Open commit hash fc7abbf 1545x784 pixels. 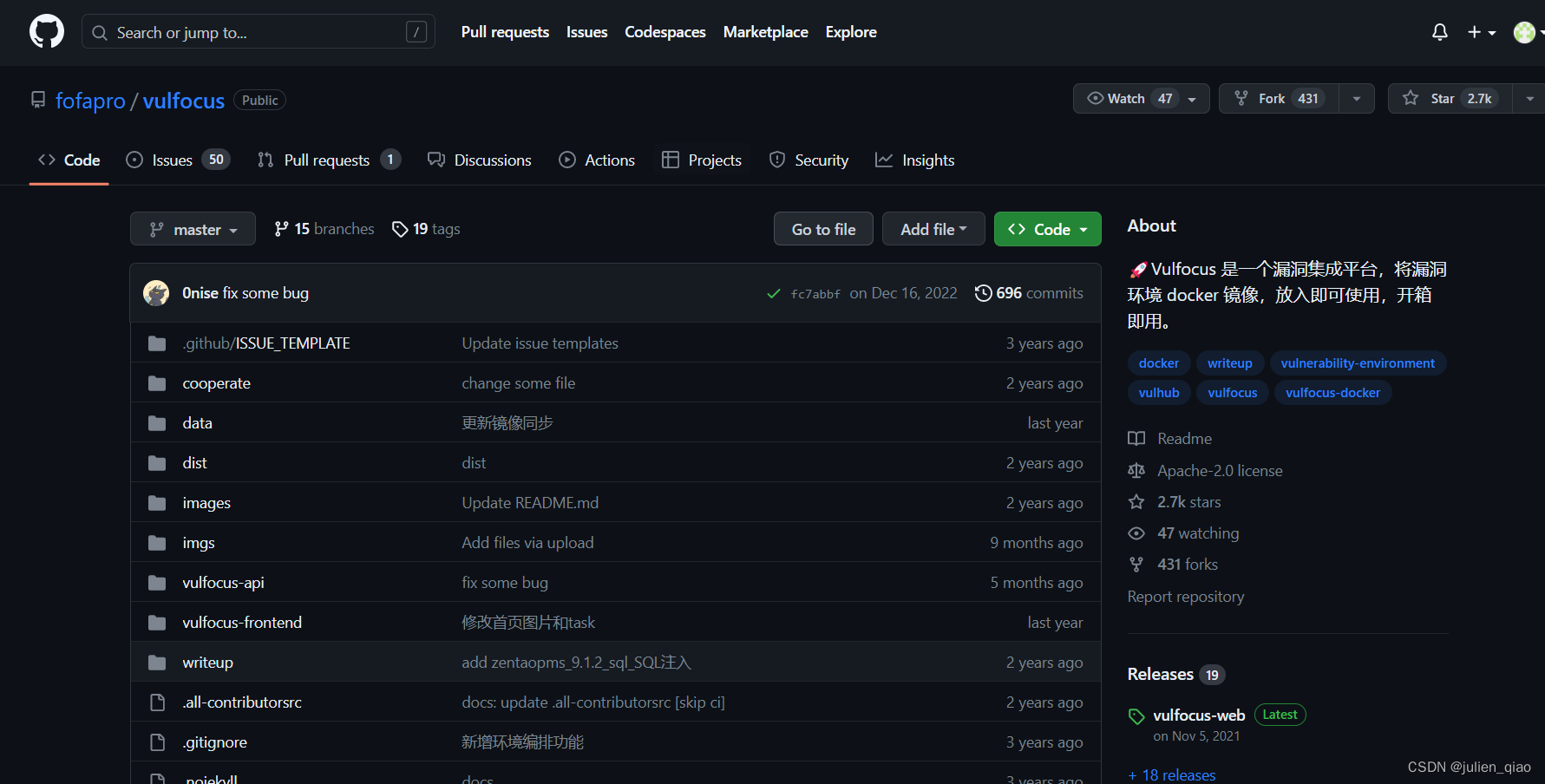click(x=815, y=294)
